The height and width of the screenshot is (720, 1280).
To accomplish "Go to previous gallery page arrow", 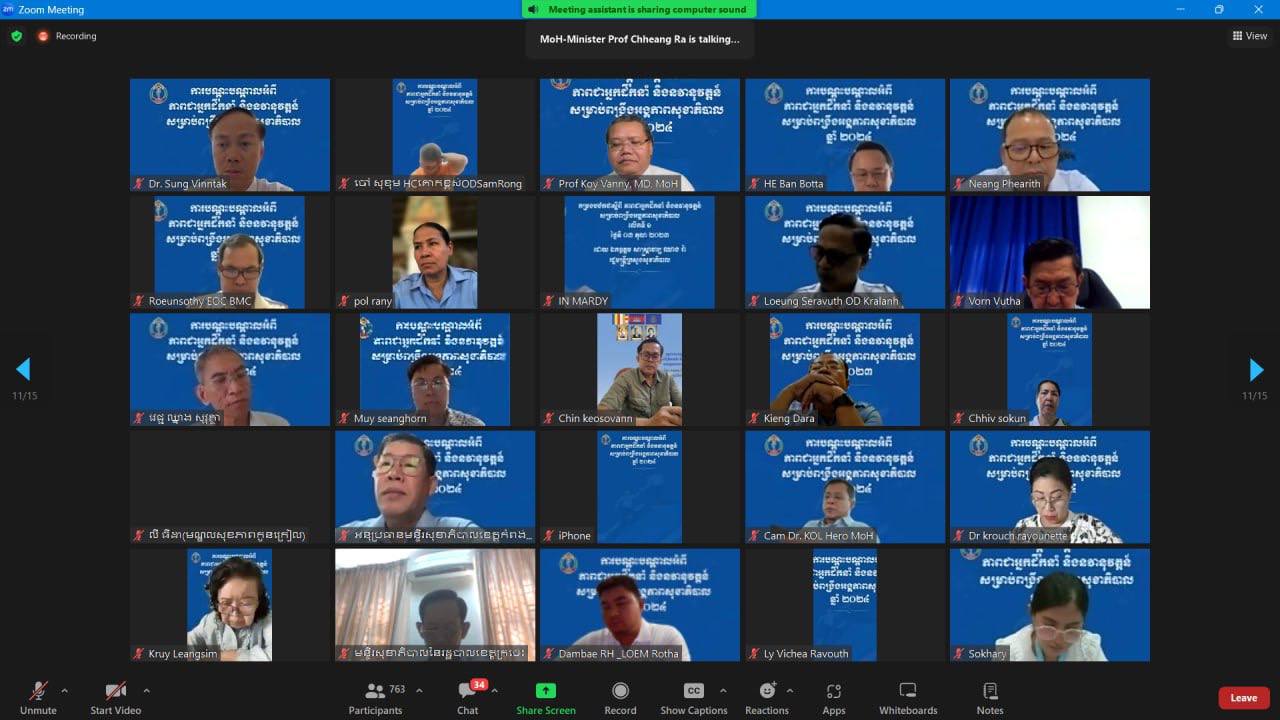I will (23, 370).
